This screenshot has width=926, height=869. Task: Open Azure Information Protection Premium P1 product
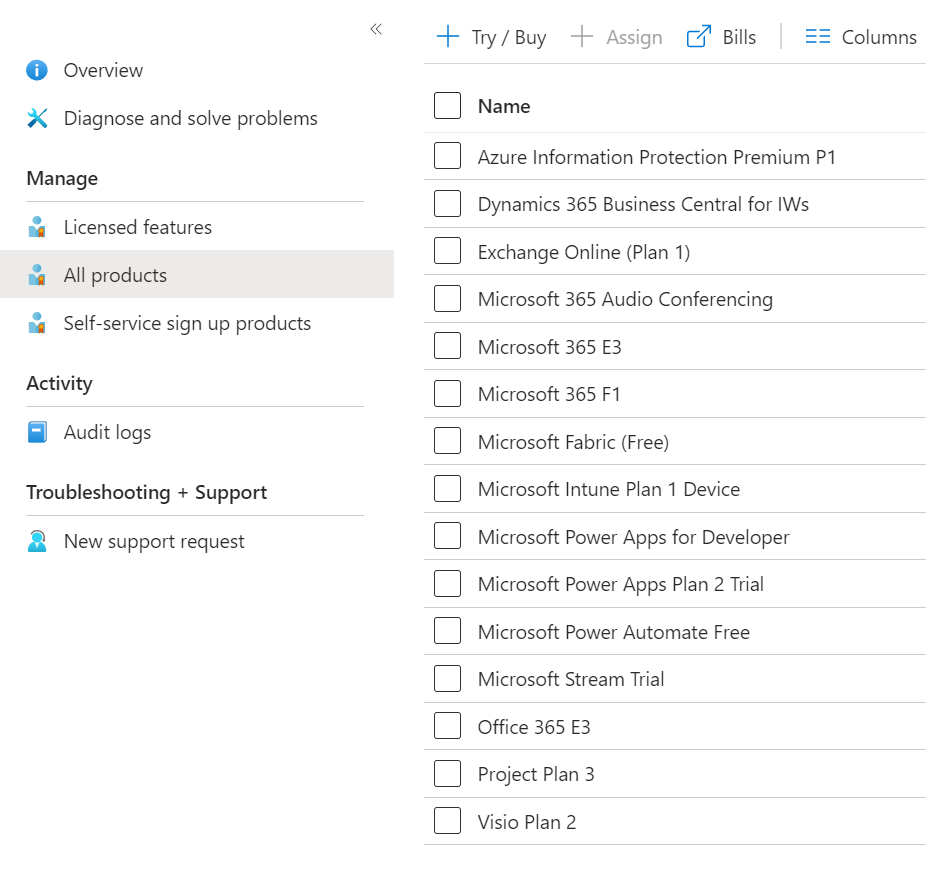[657, 157]
